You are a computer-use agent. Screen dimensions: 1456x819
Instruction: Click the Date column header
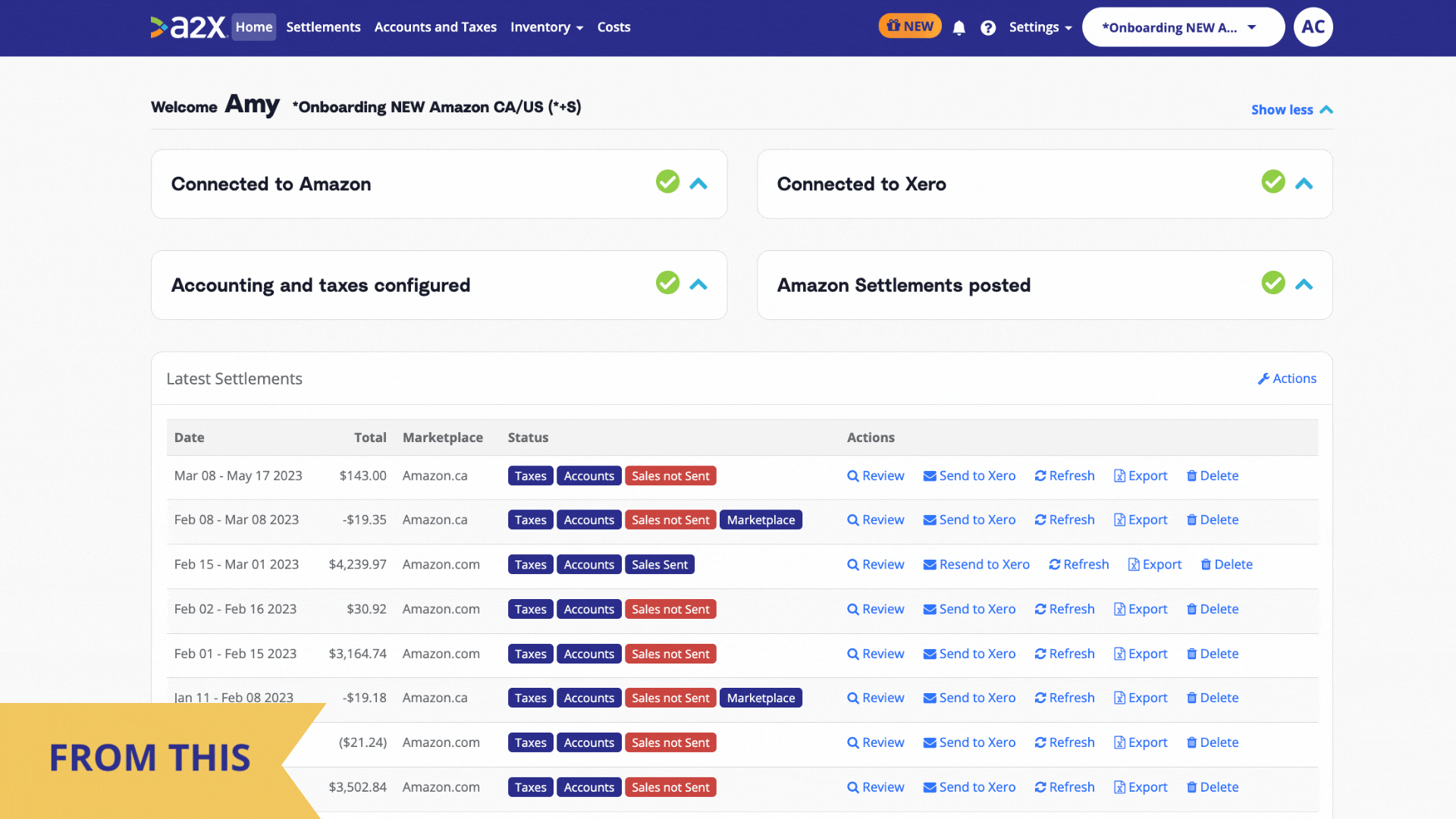click(189, 438)
